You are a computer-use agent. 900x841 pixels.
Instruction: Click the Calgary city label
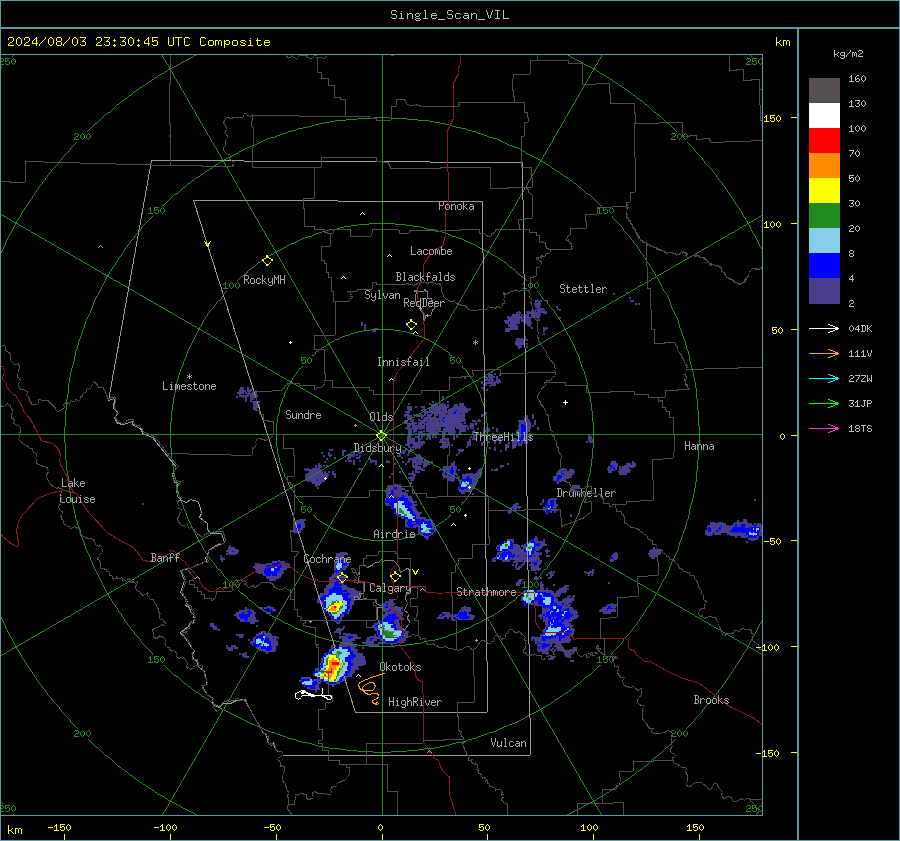coord(390,588)
